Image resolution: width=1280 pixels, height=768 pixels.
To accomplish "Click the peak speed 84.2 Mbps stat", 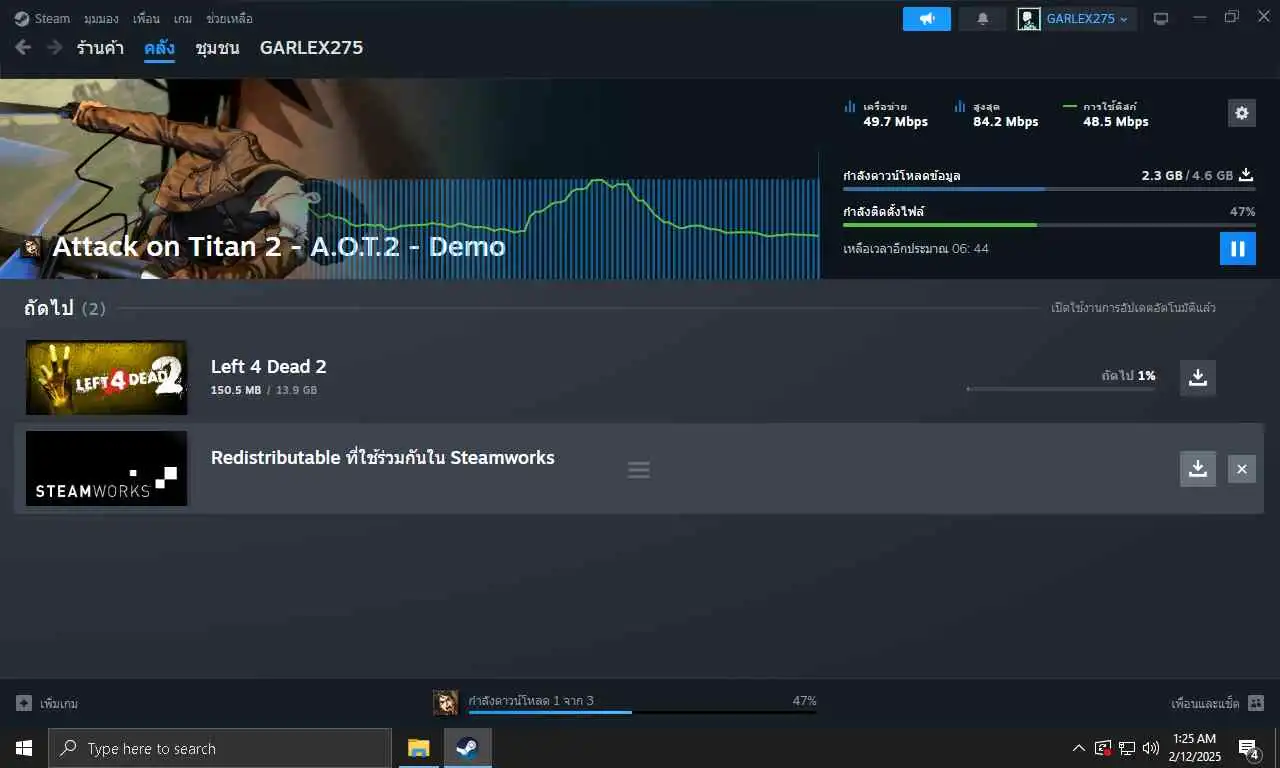I will click(996, 114).
